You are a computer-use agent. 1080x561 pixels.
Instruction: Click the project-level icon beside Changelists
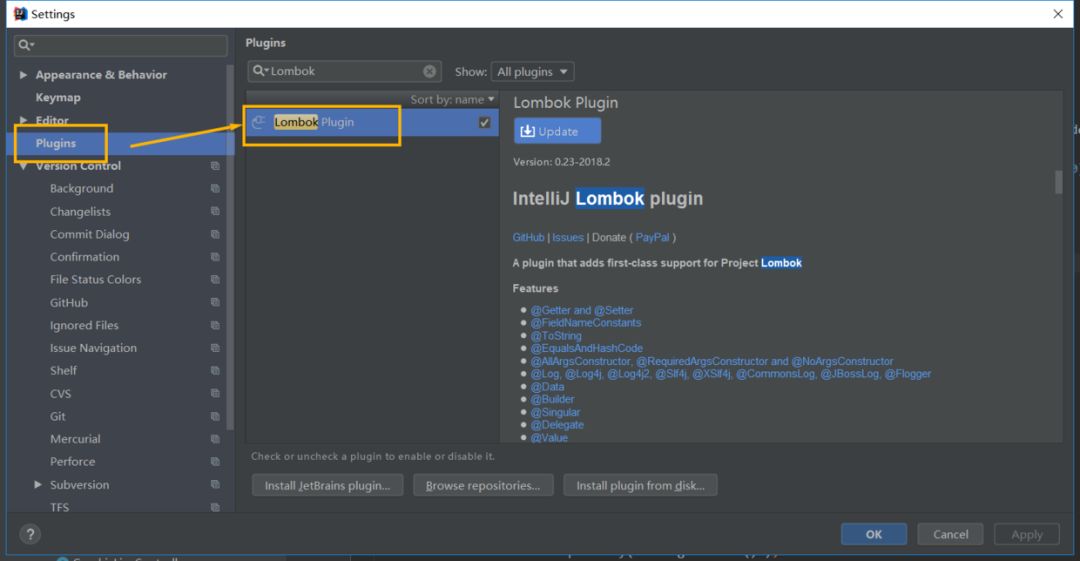point(215,211)
